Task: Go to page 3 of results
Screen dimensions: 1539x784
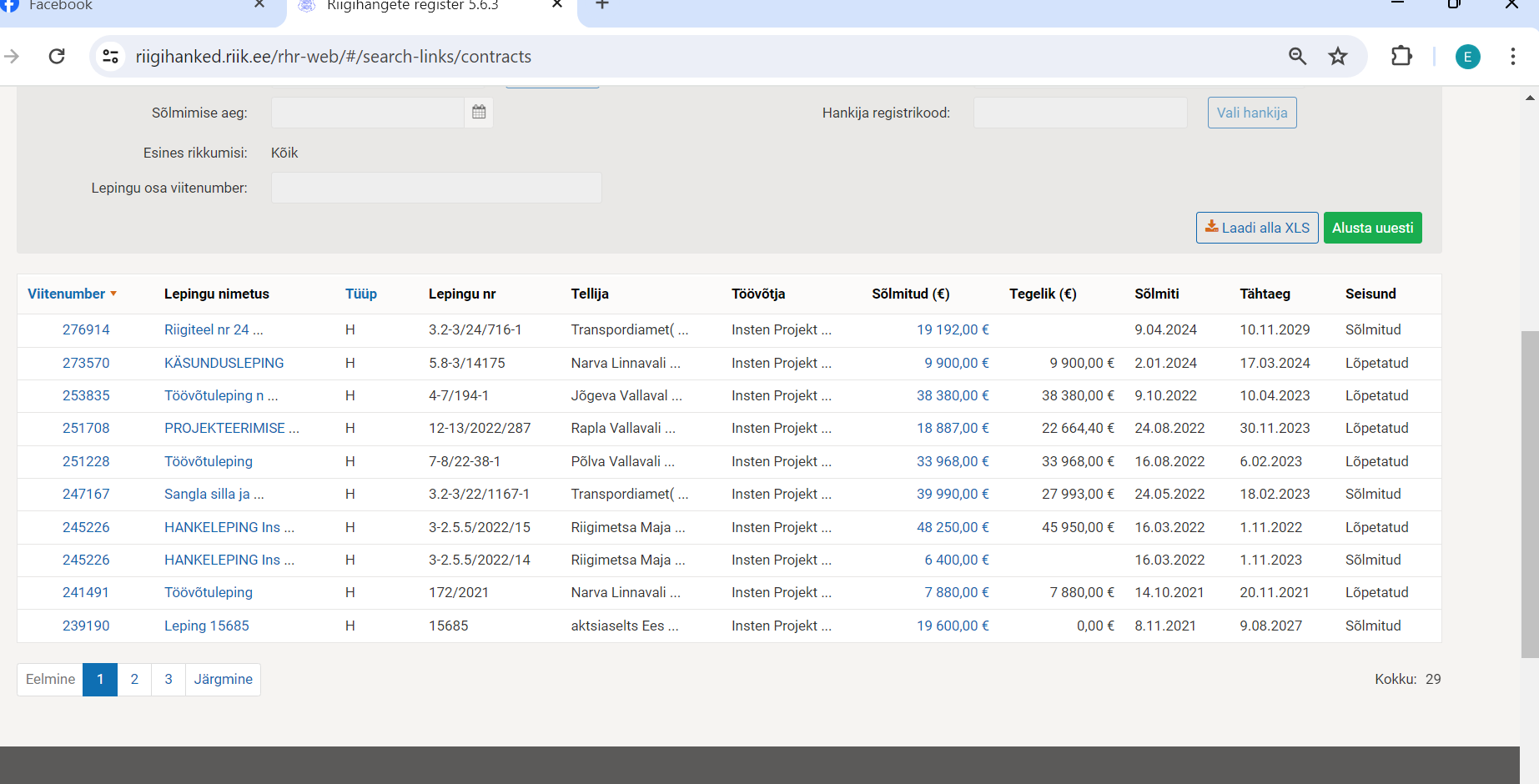Action: coord(168,679)
